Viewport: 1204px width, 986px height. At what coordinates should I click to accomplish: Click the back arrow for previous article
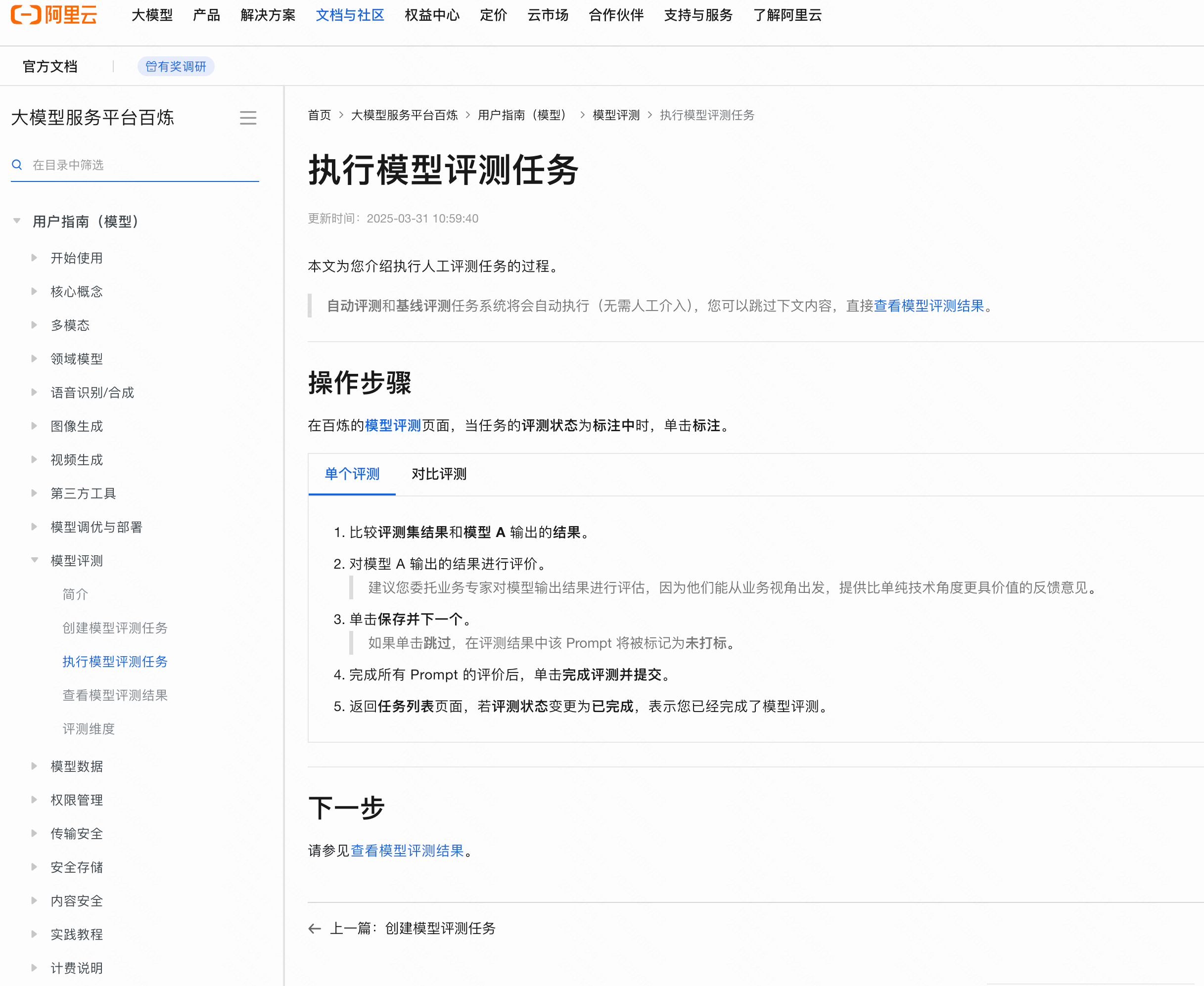coord(314,929)
